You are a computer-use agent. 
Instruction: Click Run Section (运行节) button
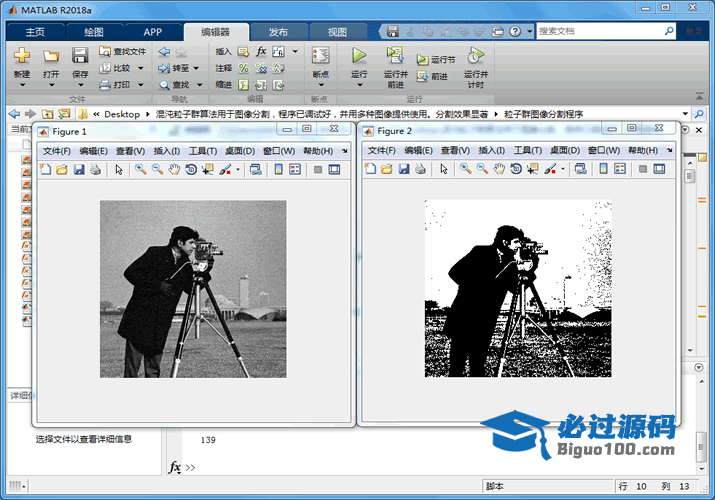pyautogui.click(x=436, y=60)
